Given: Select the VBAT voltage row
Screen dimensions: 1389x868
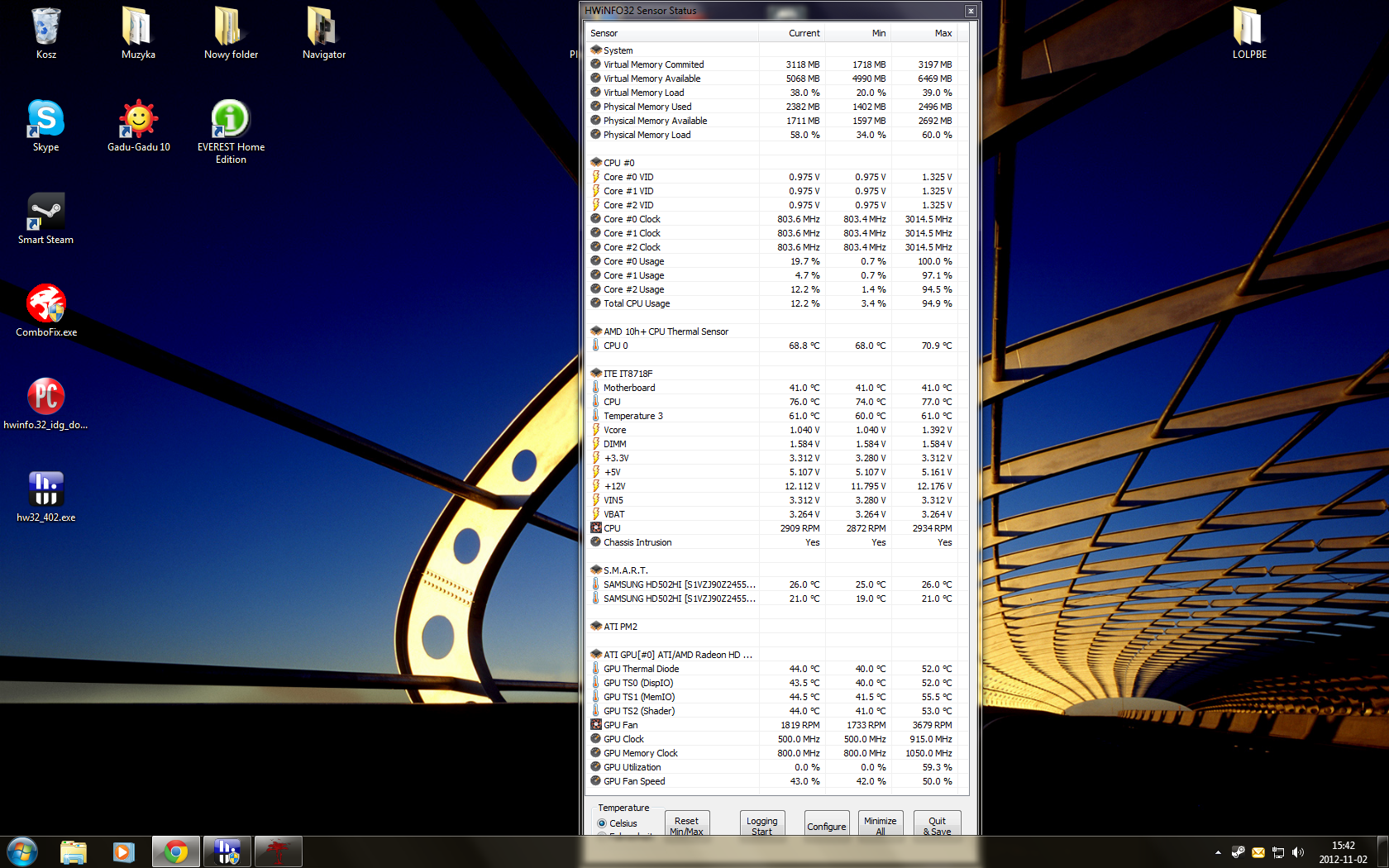Looking at the screenshot, I should (772, 514).
